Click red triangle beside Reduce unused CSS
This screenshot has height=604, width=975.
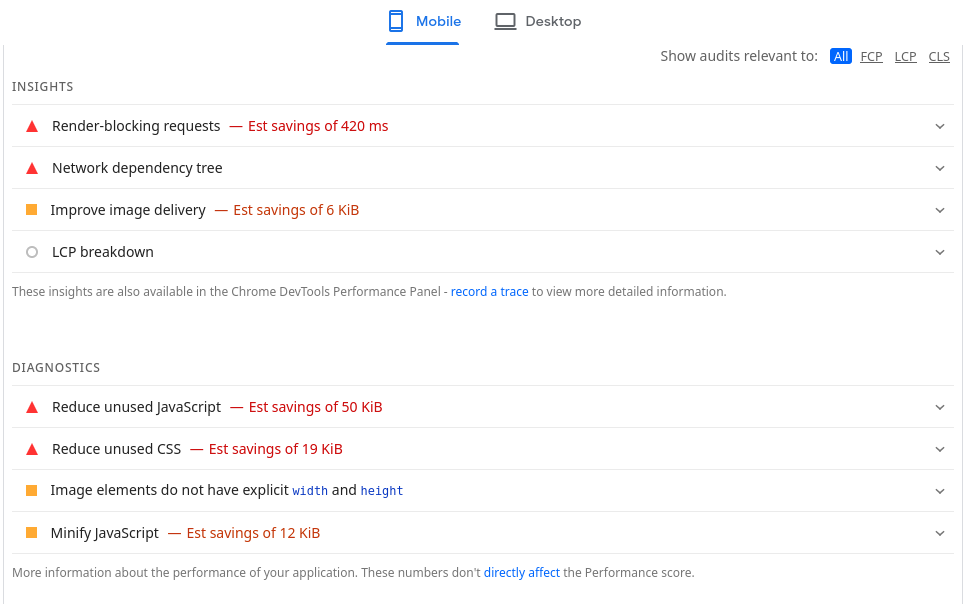32,450
